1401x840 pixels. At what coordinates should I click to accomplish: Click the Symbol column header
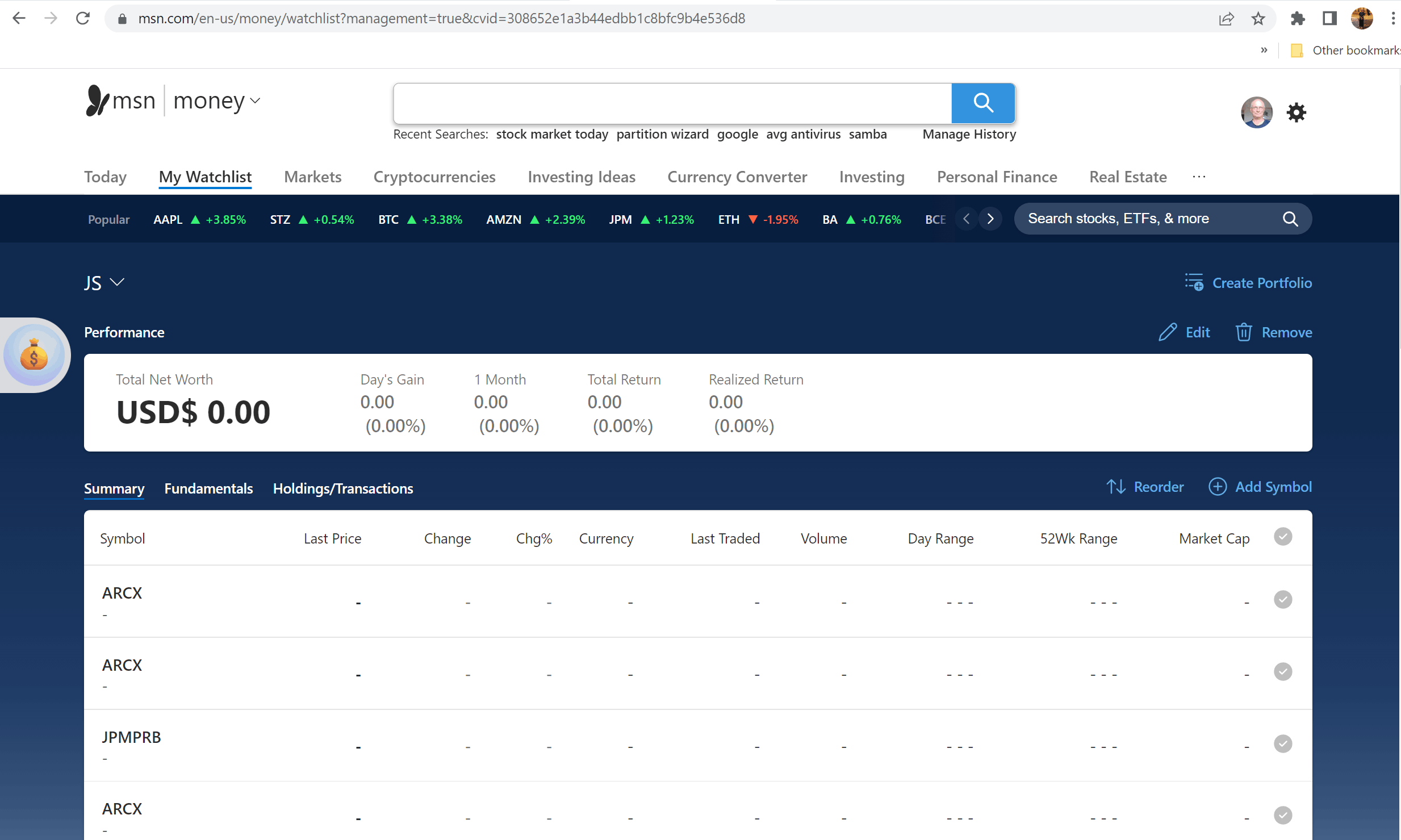[123, 538]
